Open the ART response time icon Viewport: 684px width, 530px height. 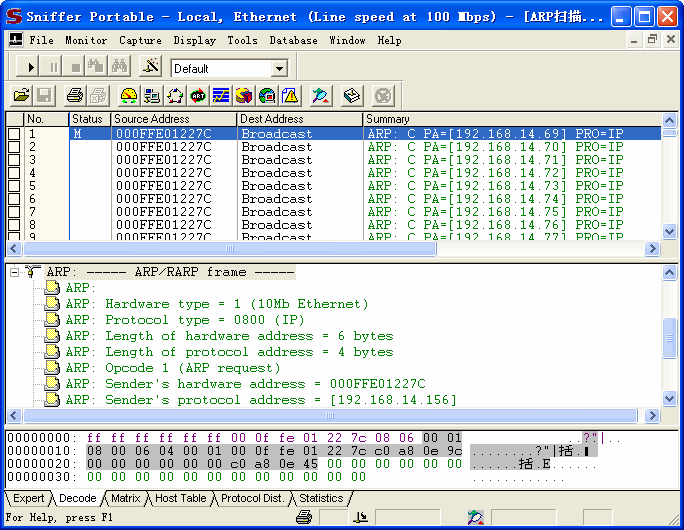click(198, 96)
